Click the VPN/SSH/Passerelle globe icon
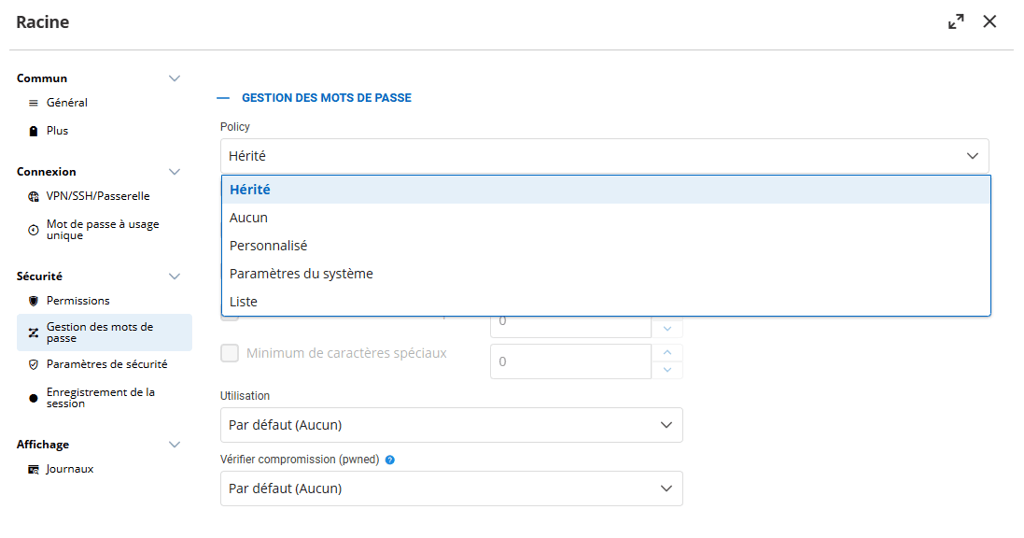 [33, 197]
